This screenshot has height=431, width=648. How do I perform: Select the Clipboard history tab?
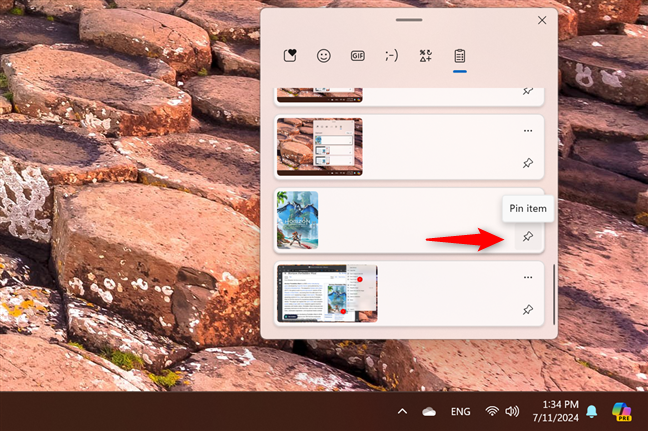point(460,55)
